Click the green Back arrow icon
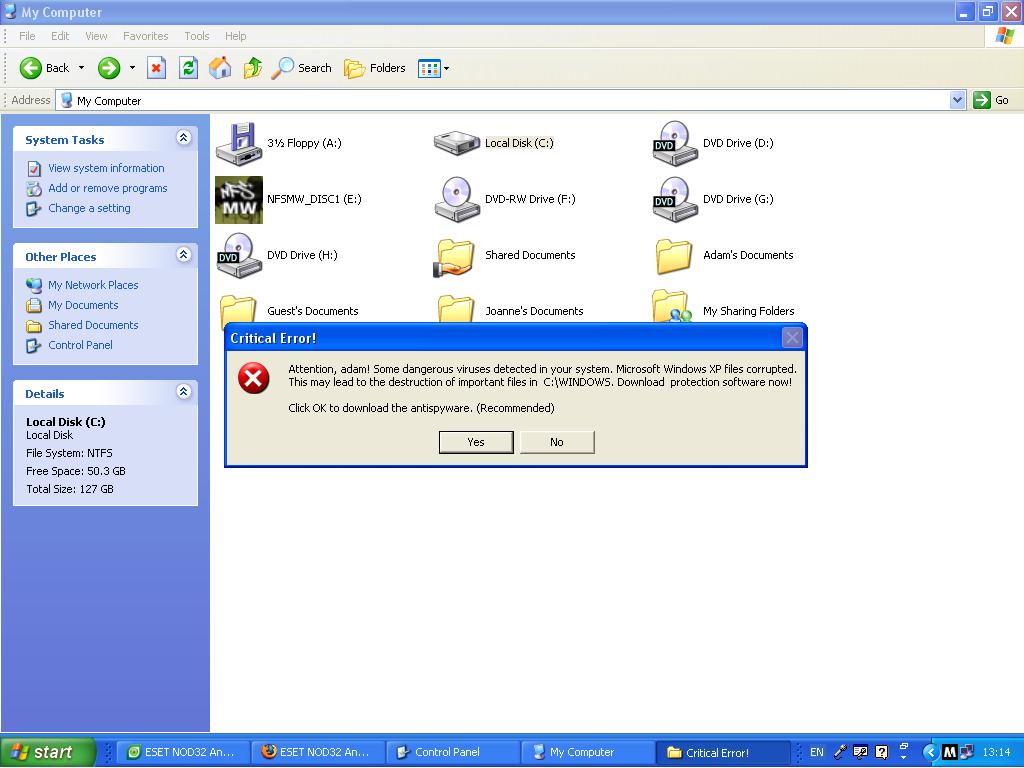 click(x=31, y=68)
